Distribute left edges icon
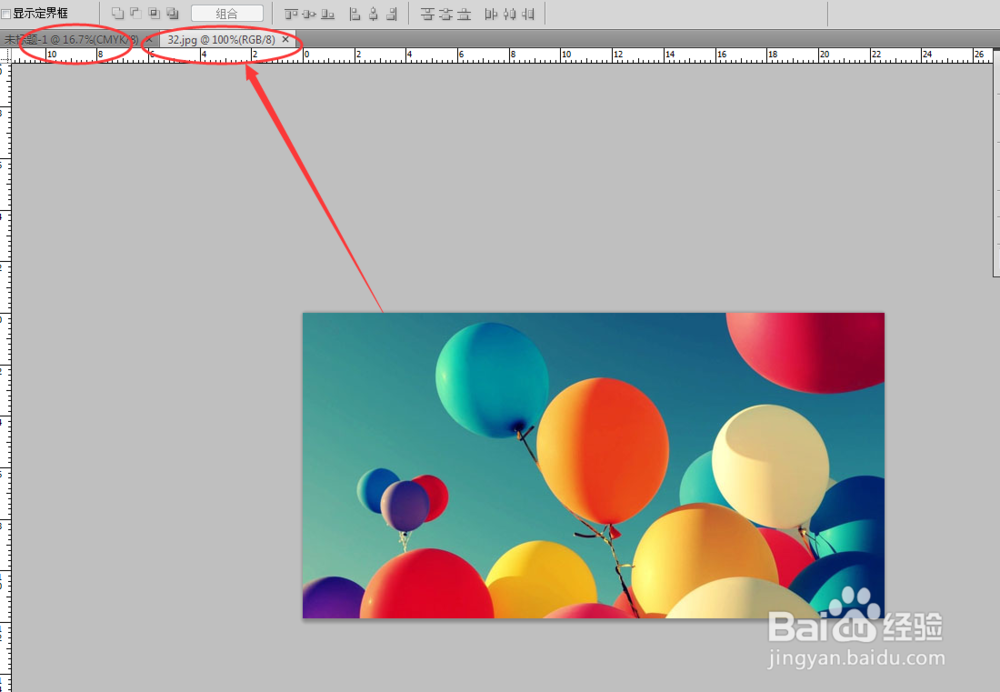1000x692 pixels. point(490,13)
